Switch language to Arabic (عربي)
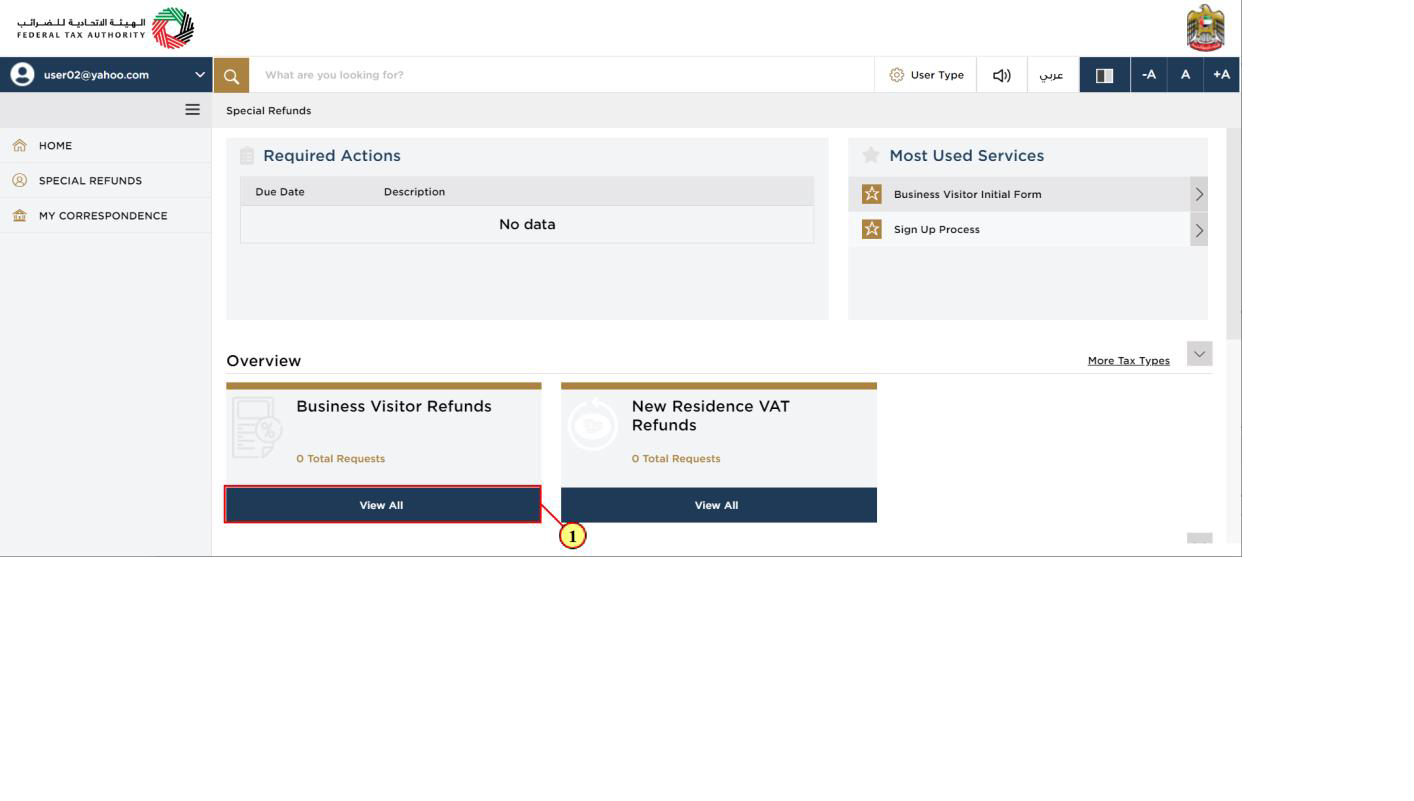 (1052, 75)
